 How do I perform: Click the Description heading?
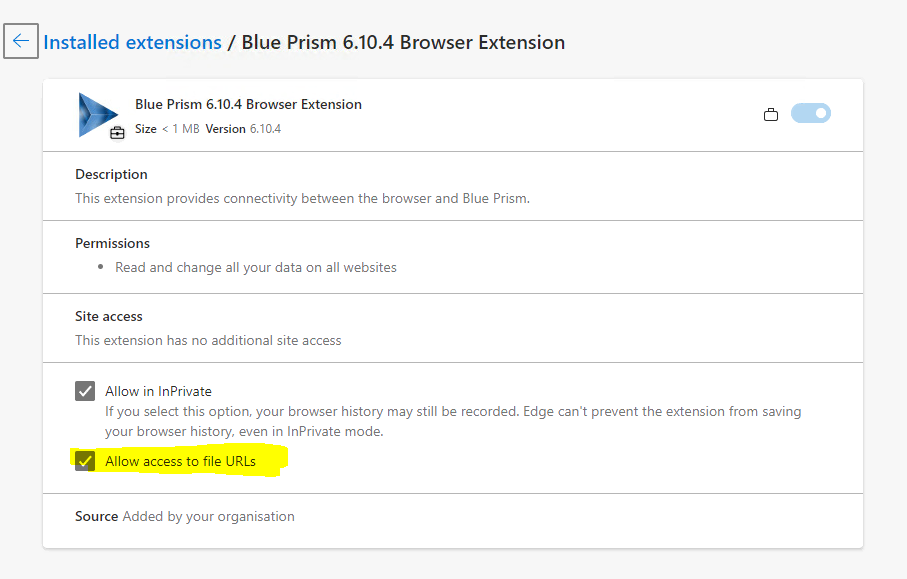[111, 174]
